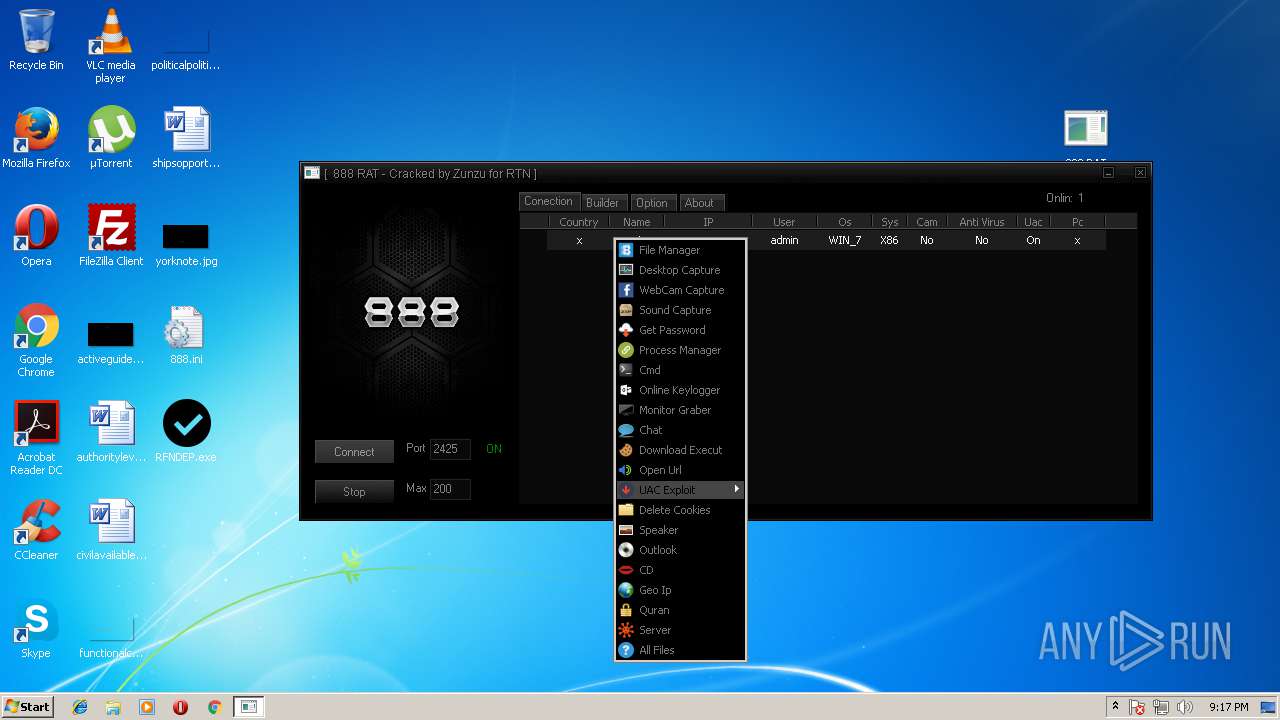Image resolution: width=1280 pixels, height=720 pixels.
Task: Select the All Files question-mark icon
Action: click(x=626, y=650)
